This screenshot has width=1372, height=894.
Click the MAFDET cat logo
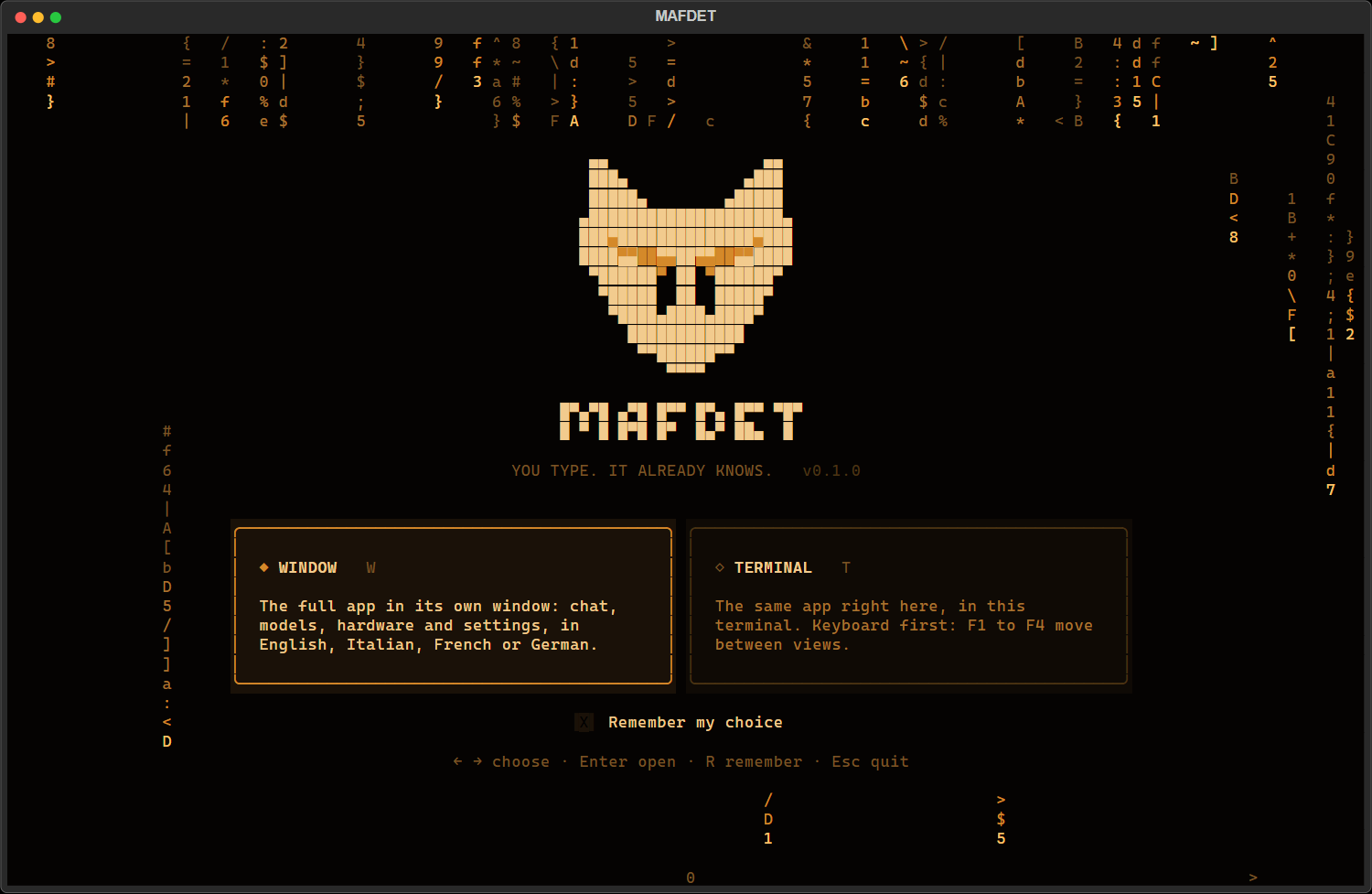pos(686,265)
